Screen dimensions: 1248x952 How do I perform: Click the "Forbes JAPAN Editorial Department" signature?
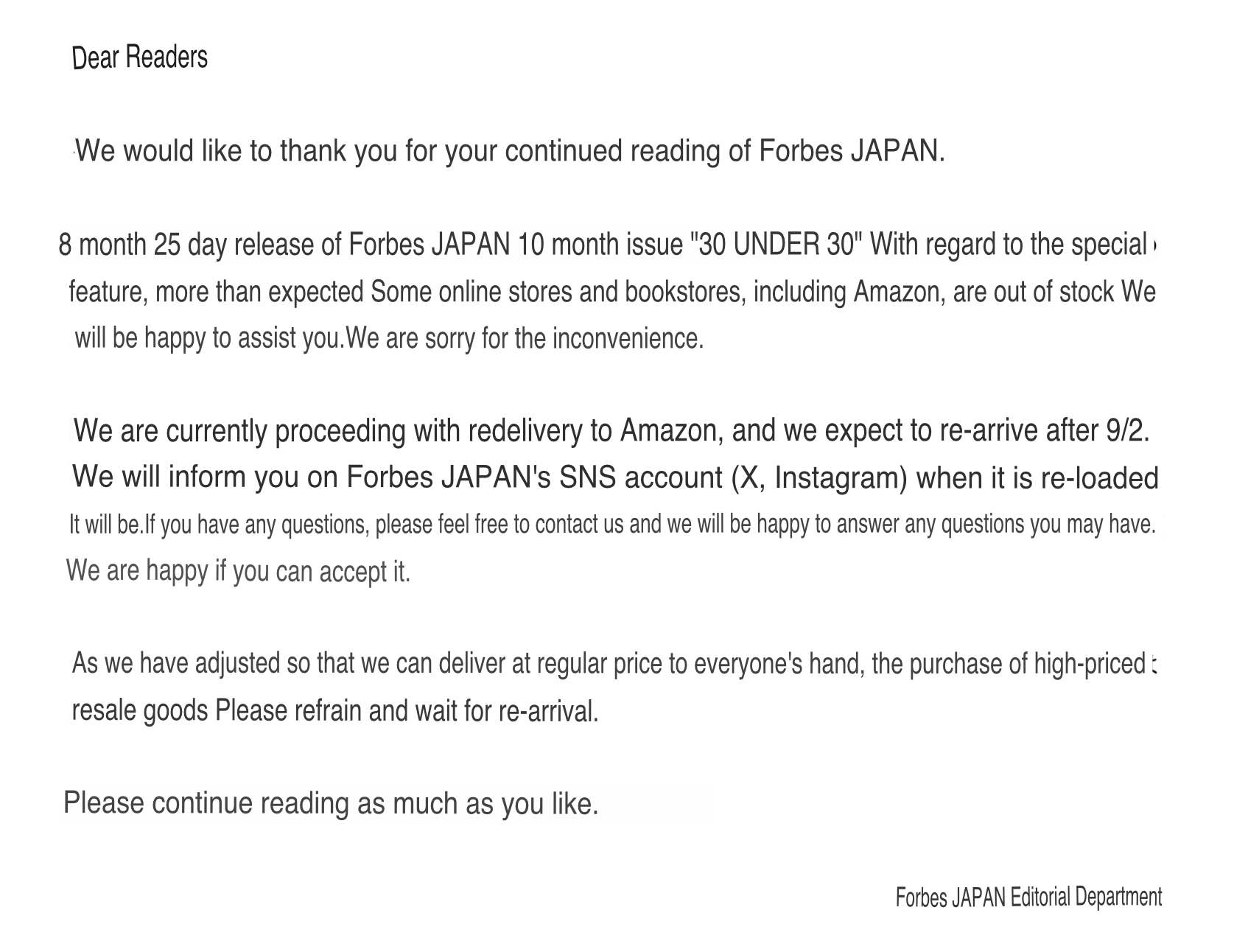pos(1028,897)
